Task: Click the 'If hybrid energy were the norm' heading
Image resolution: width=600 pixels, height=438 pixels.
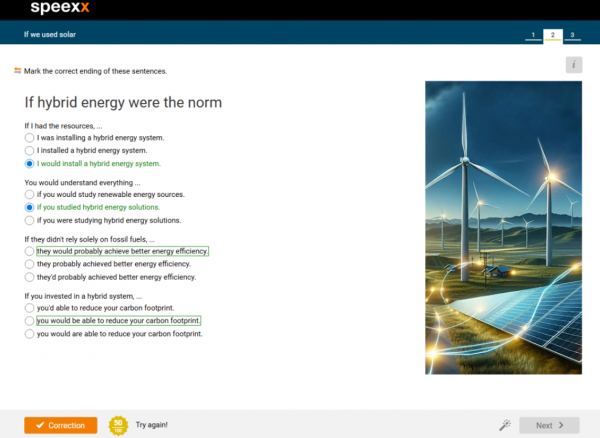Action: point(123,103)
